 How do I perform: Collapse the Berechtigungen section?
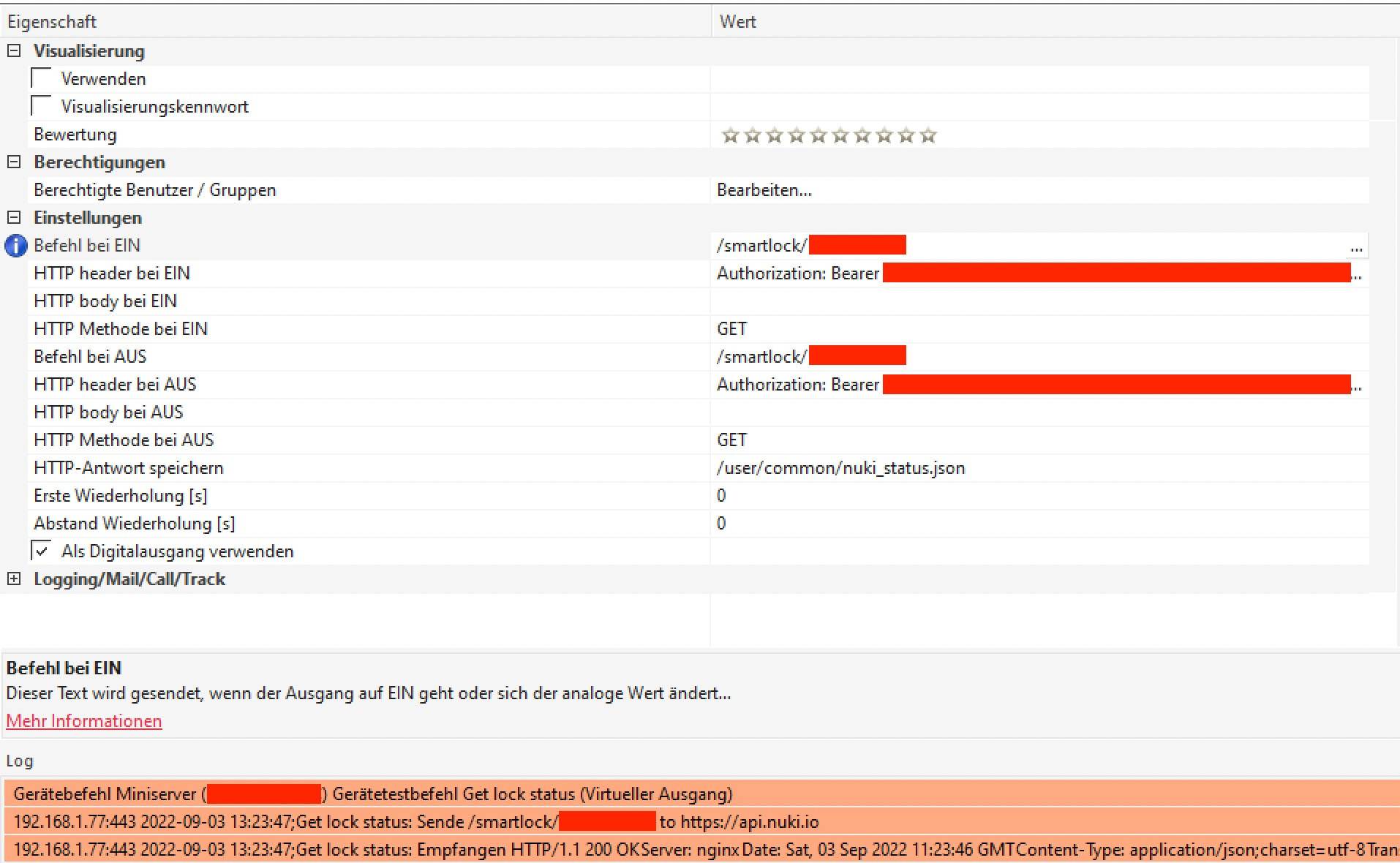point(14,162)
